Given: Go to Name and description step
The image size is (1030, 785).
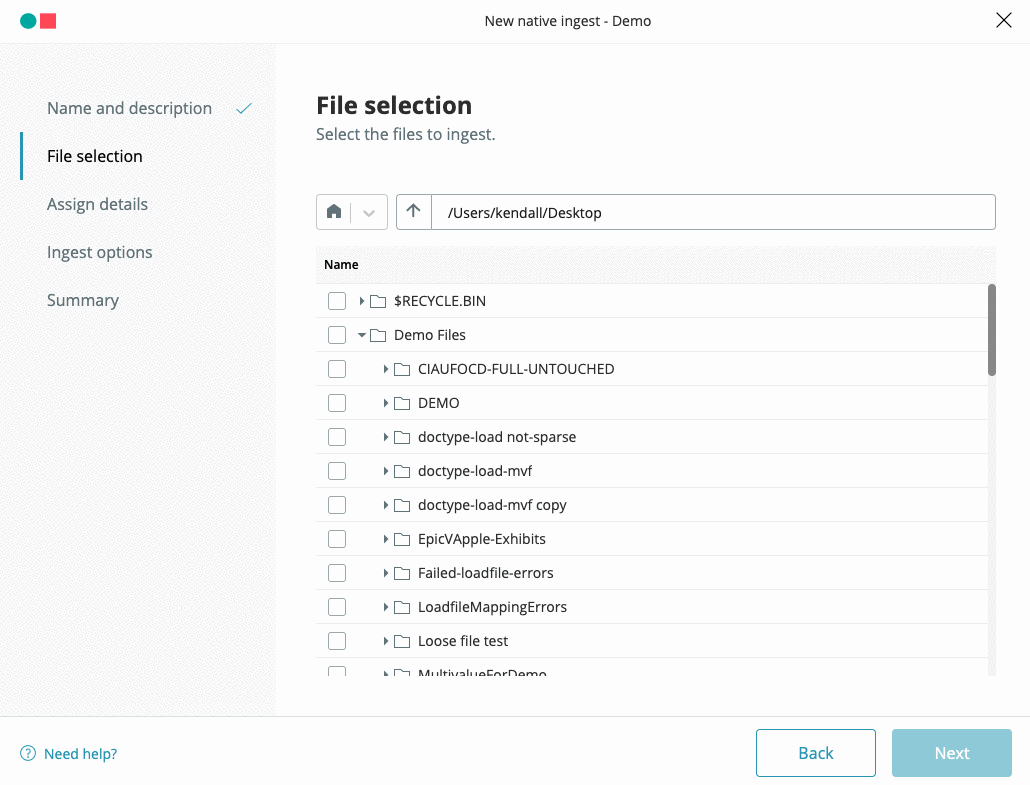Looking at the screenshot, I should click(x=129, y=108).
